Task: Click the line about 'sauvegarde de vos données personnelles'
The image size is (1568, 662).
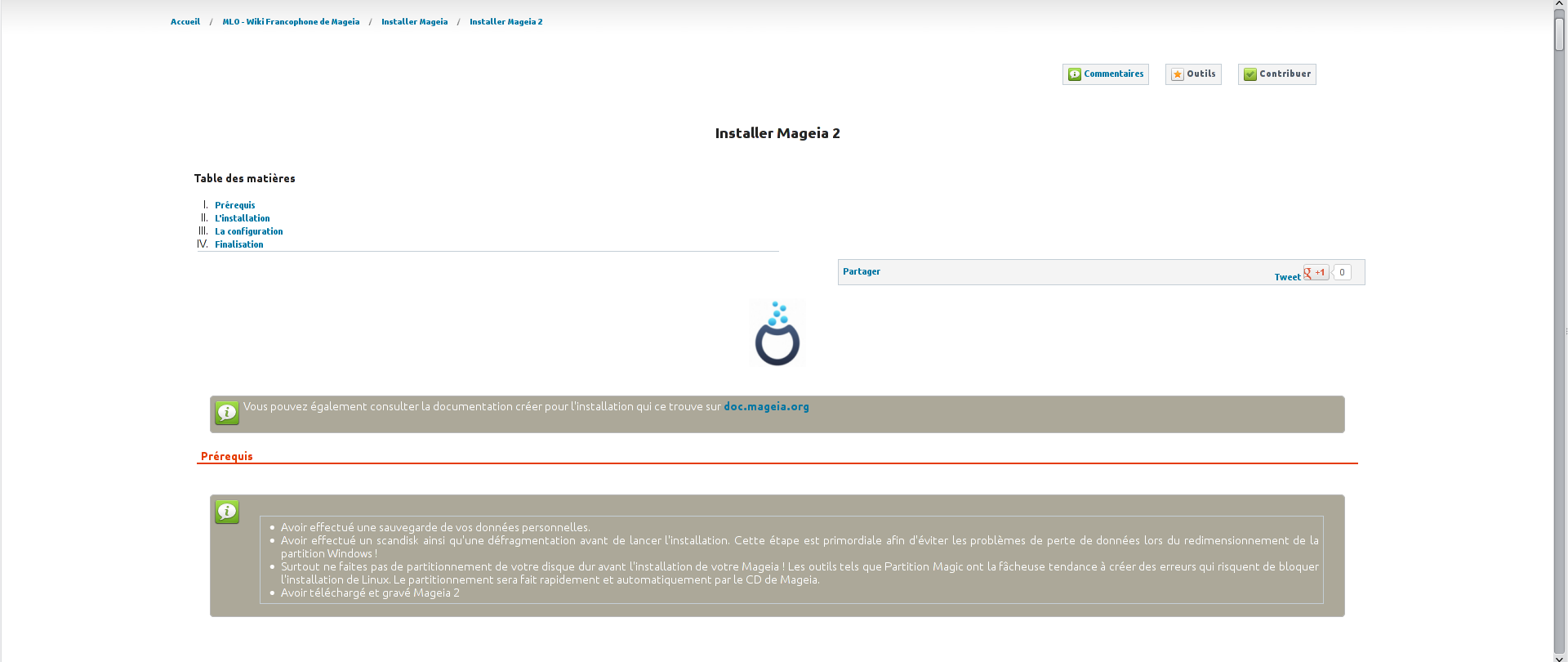Action: 435,527
